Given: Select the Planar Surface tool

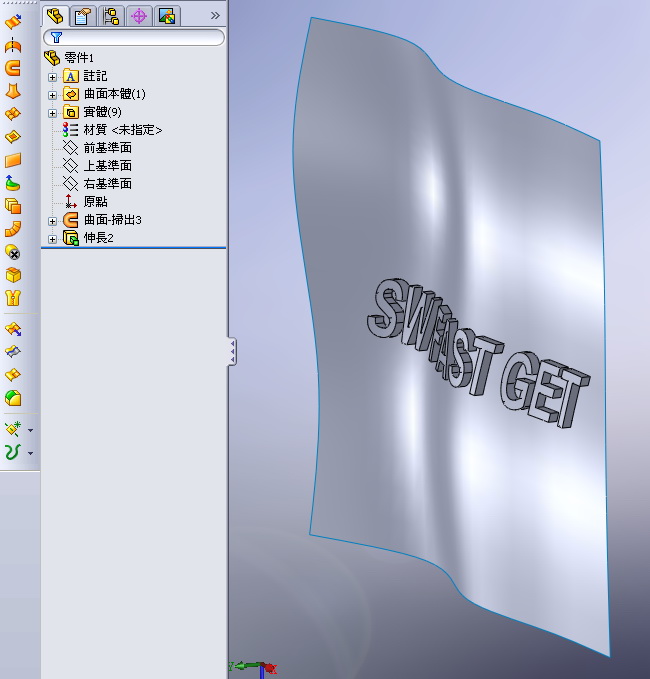Looking at the screenshot, I should click(13, 160).
